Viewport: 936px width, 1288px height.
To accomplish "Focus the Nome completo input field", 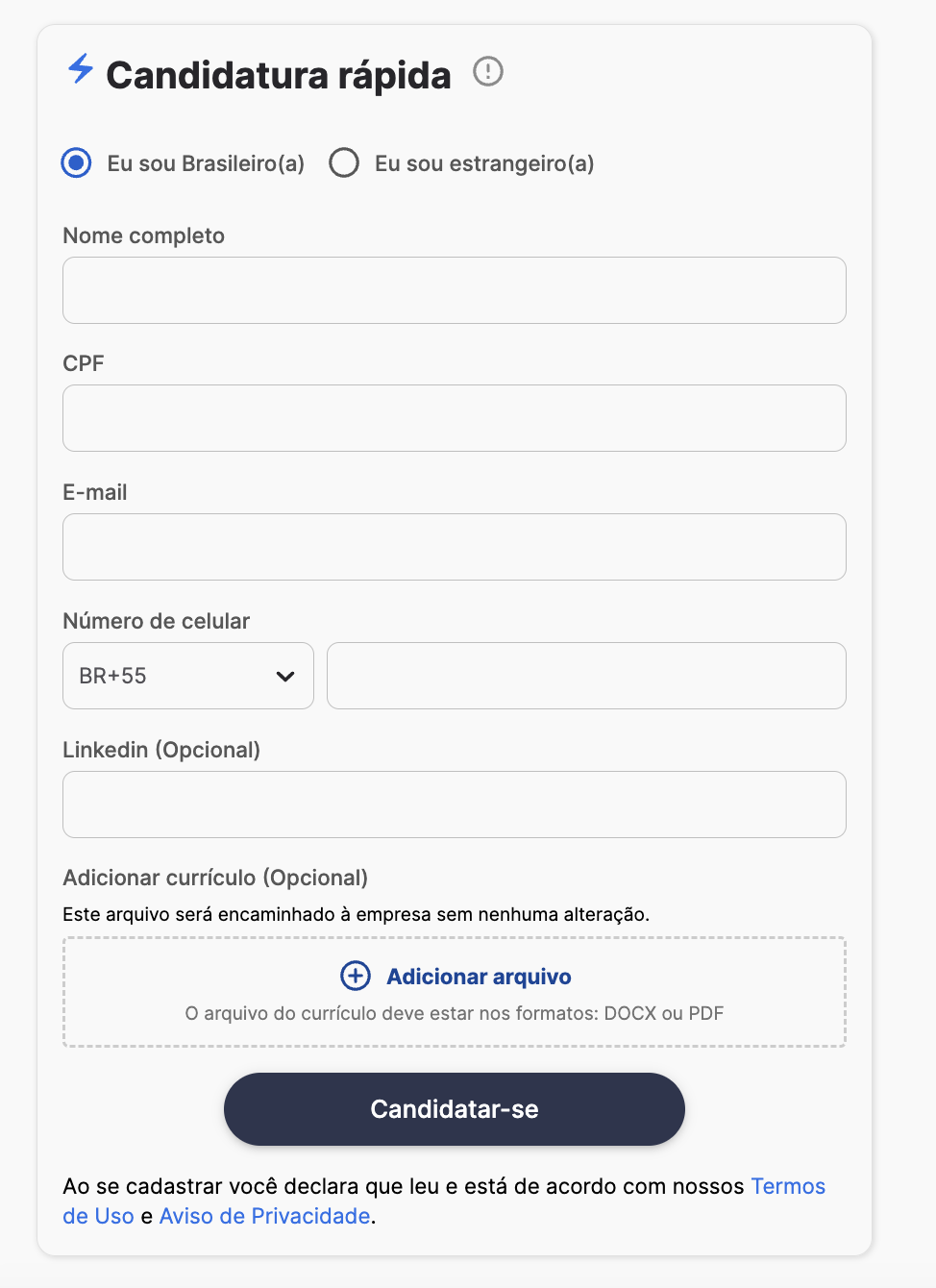I will click(x=454, y=290).
